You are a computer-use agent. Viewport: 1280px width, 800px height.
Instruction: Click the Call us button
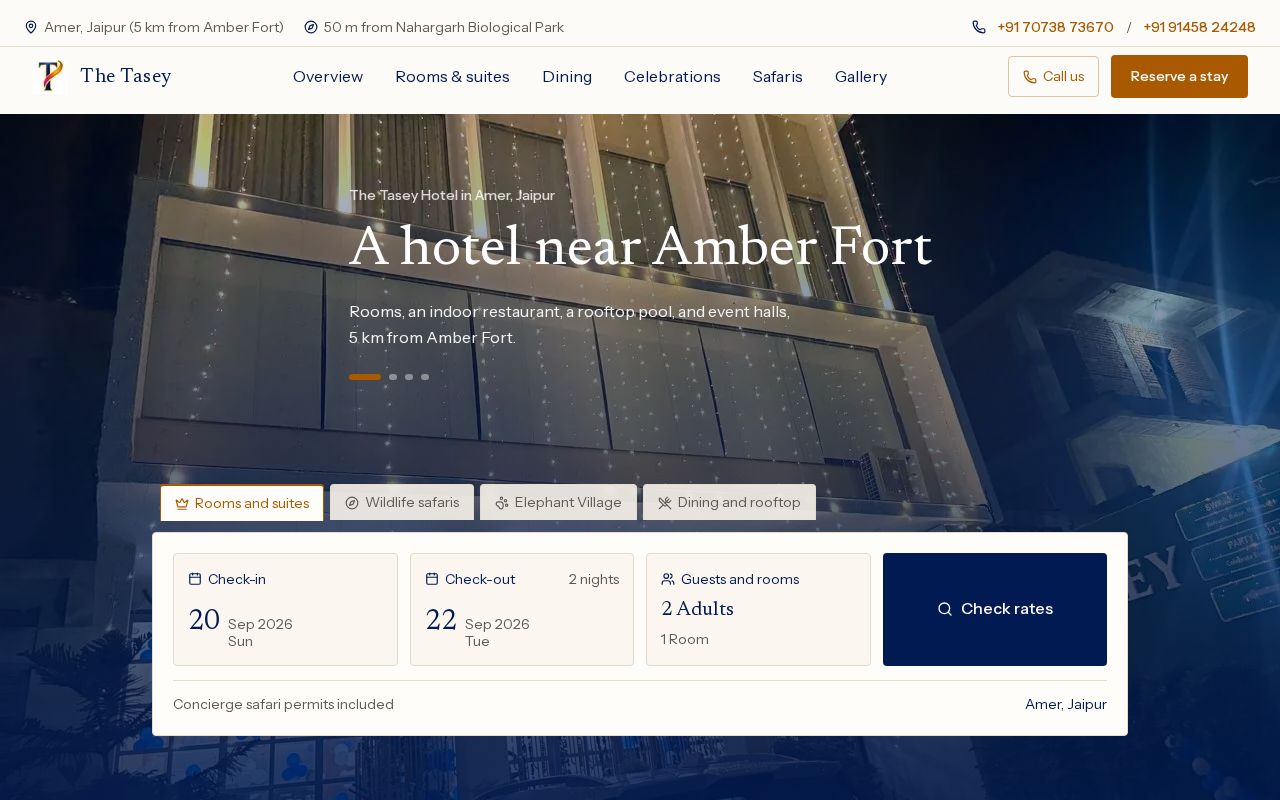(x=1053, y=76)
